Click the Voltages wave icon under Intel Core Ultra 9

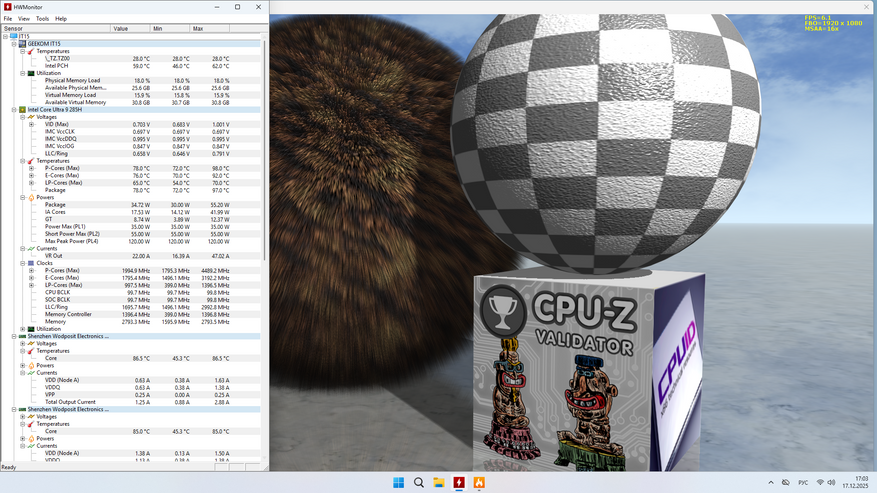pyautogui.click(x=31, y=117)
